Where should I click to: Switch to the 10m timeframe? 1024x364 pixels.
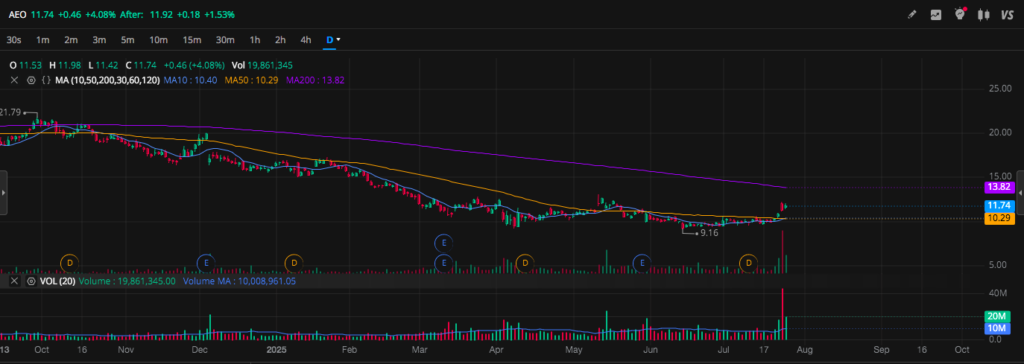click(159, 40)
